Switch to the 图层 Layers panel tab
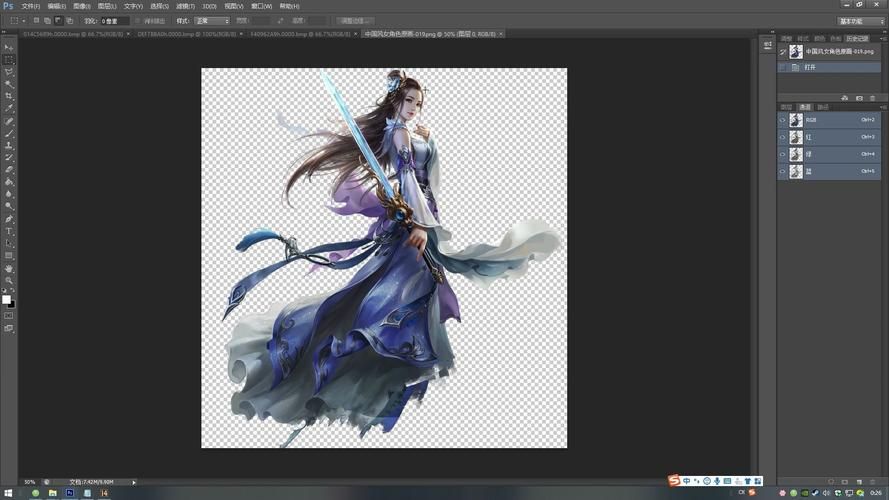Image resolution: width=889 pixels, height=500 pixels. pos(786,107)
